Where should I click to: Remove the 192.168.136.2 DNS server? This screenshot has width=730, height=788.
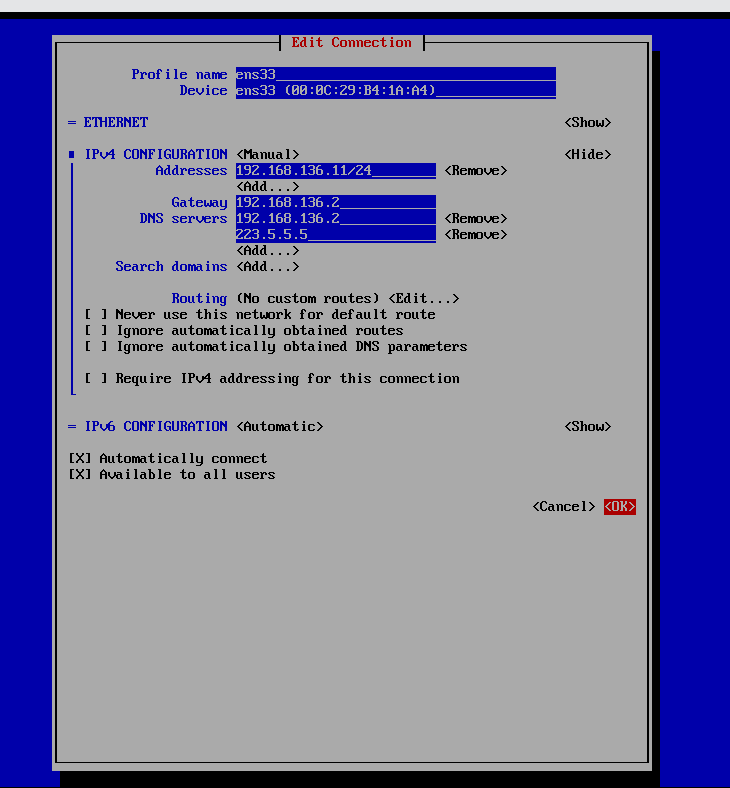coord(475,218)
